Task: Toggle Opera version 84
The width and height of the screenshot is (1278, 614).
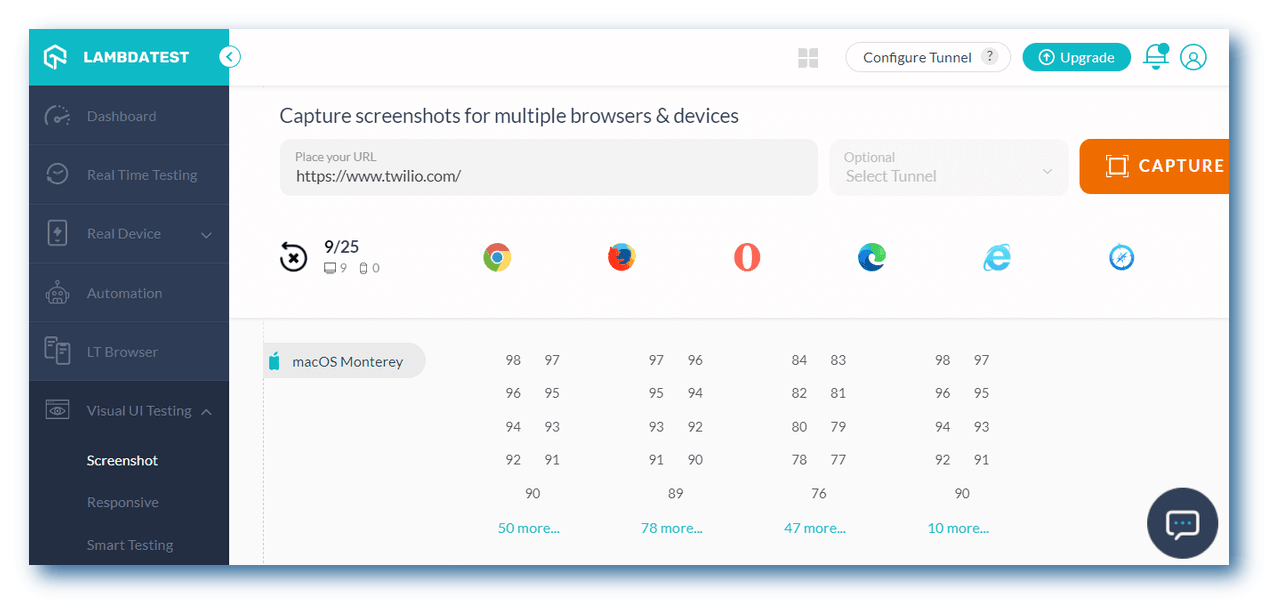Action: coord(799,360)
